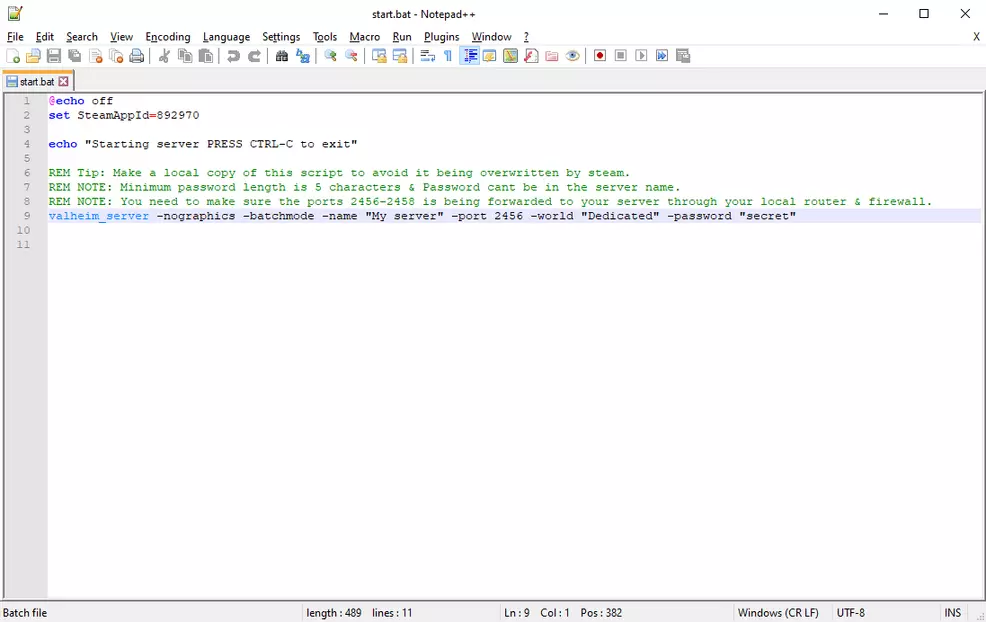Image resolution: width=986 pixels, height=622 pixels.
Task: Open the ? help menu
Action: 526,36
